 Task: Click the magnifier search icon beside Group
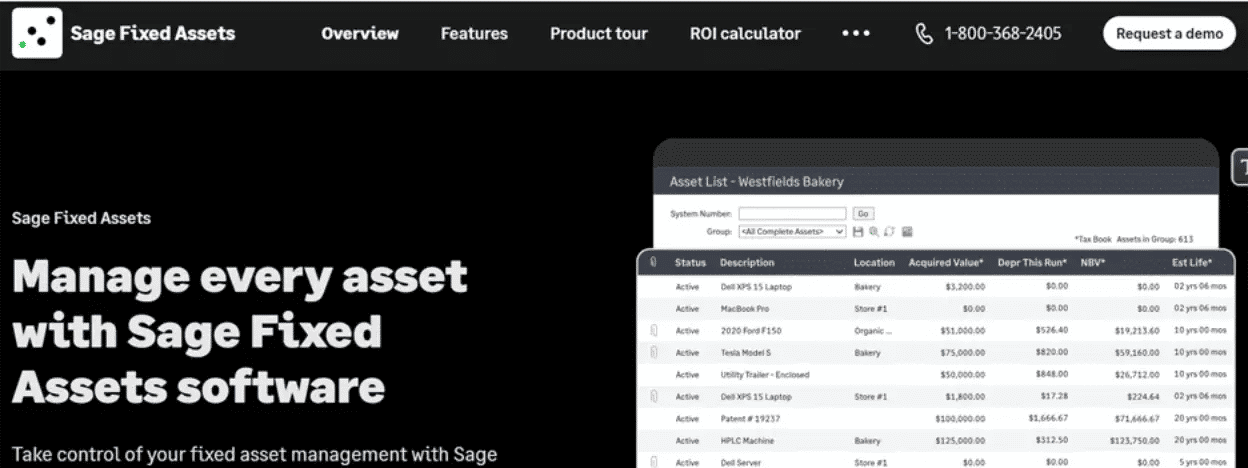874,231
